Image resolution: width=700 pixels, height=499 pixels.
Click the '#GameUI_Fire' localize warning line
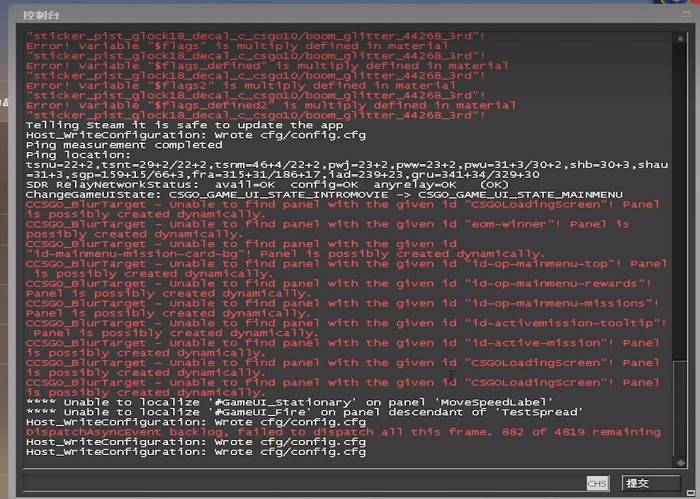[289, 412]
